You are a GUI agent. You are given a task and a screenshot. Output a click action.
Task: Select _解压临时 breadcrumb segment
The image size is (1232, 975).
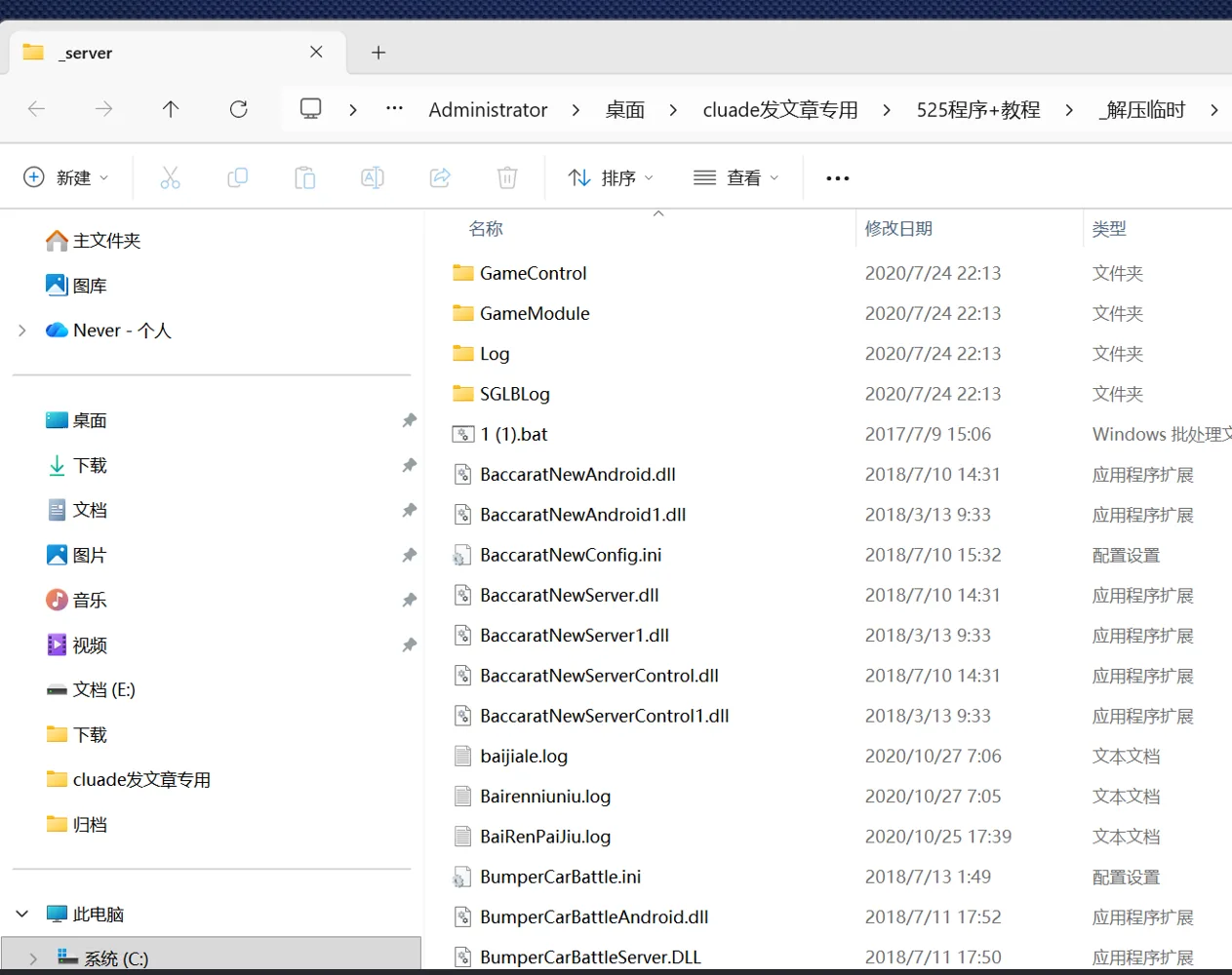pos(1142,110)
